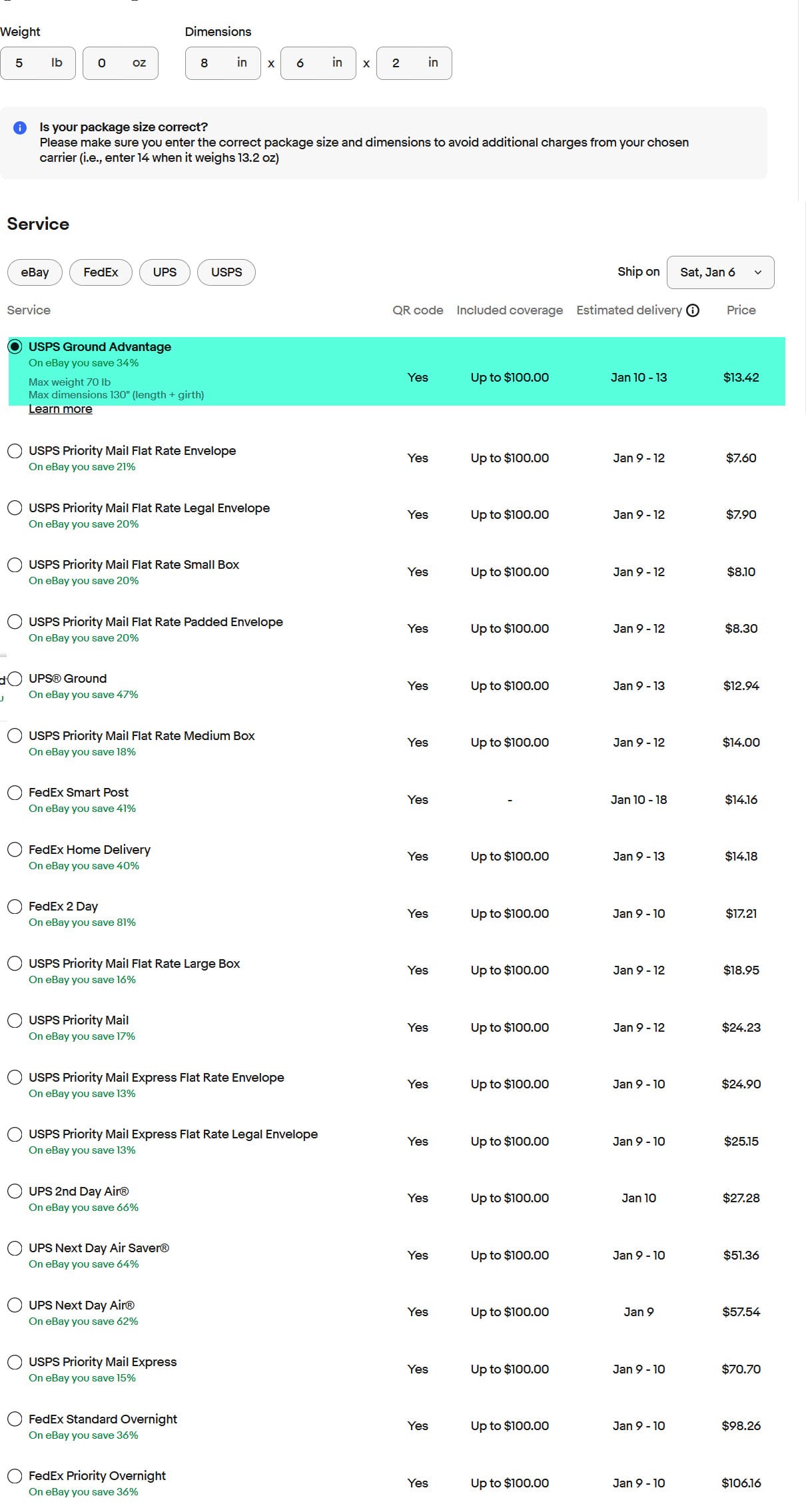Select USPS Priority Mail Express Flat Rate Legal Envelope
Image resolution: width=806 pixels, height=1512 pixels.
(x=15, y=1134)
